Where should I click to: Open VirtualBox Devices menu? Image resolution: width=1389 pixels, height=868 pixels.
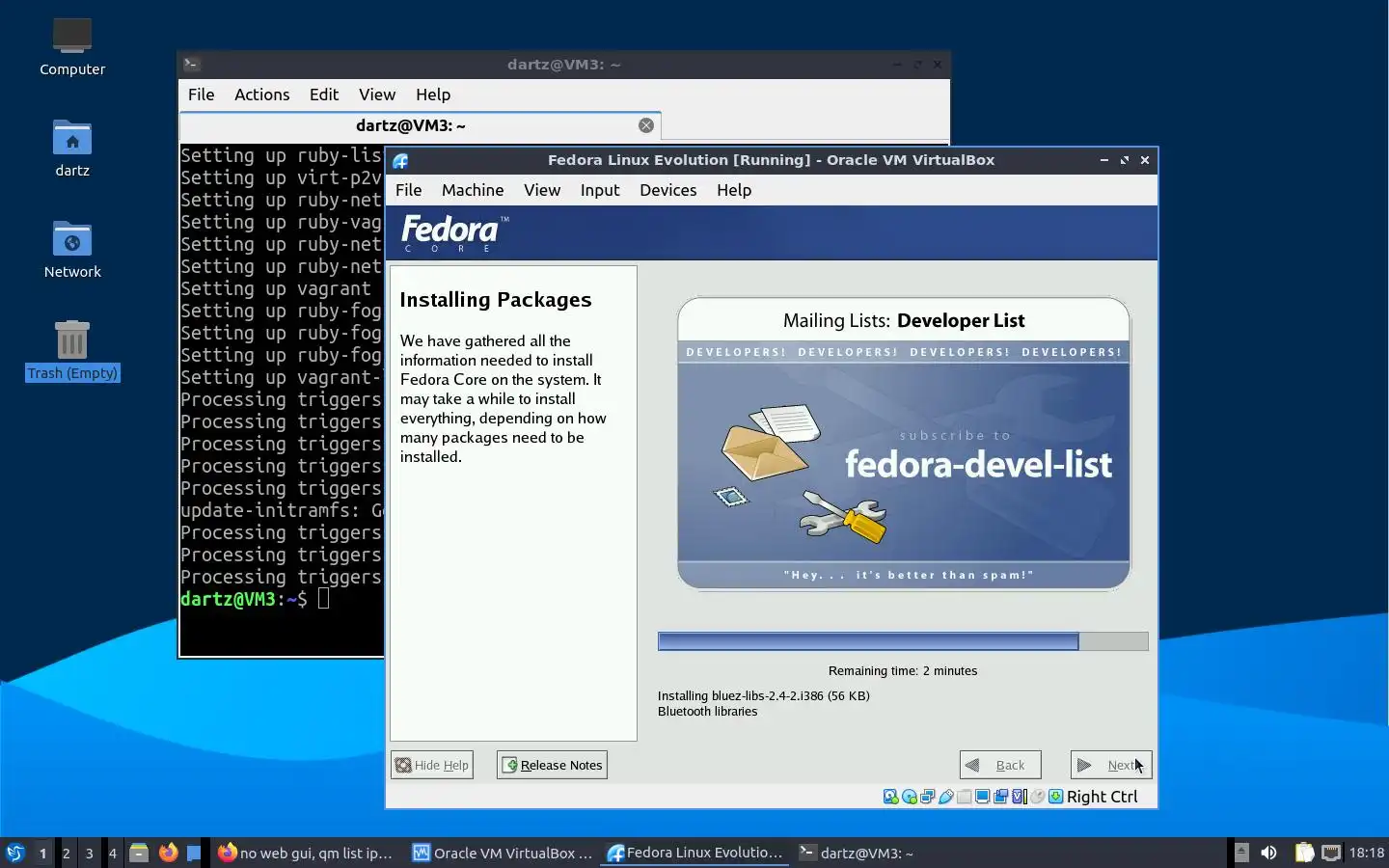click(667, 190)
